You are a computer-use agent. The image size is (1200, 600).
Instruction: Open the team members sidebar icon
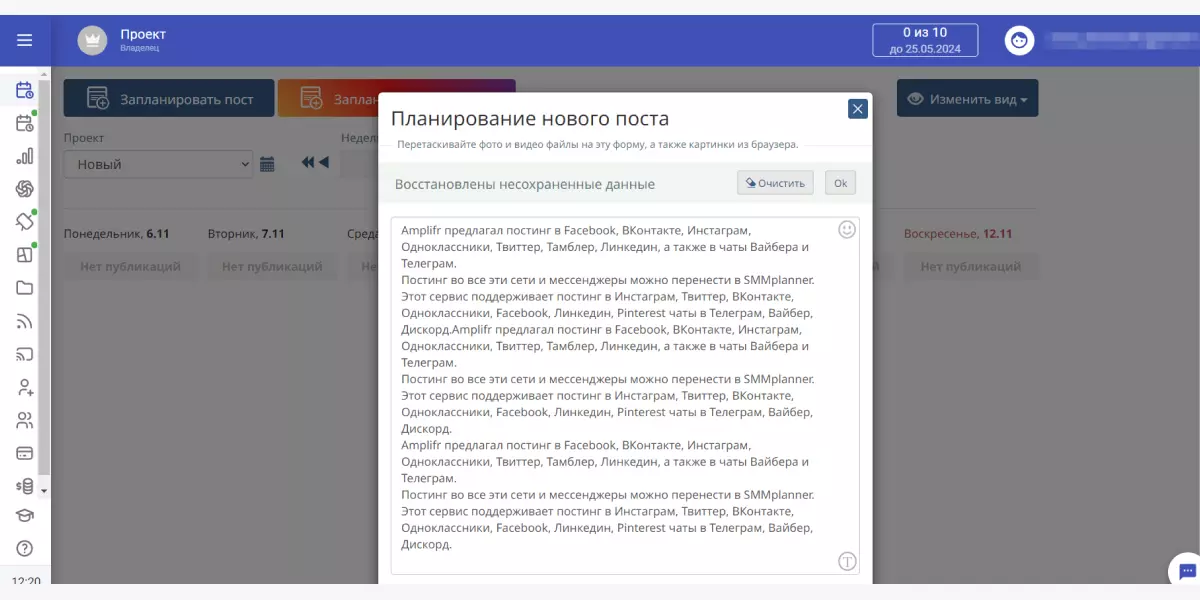point(24,420)
